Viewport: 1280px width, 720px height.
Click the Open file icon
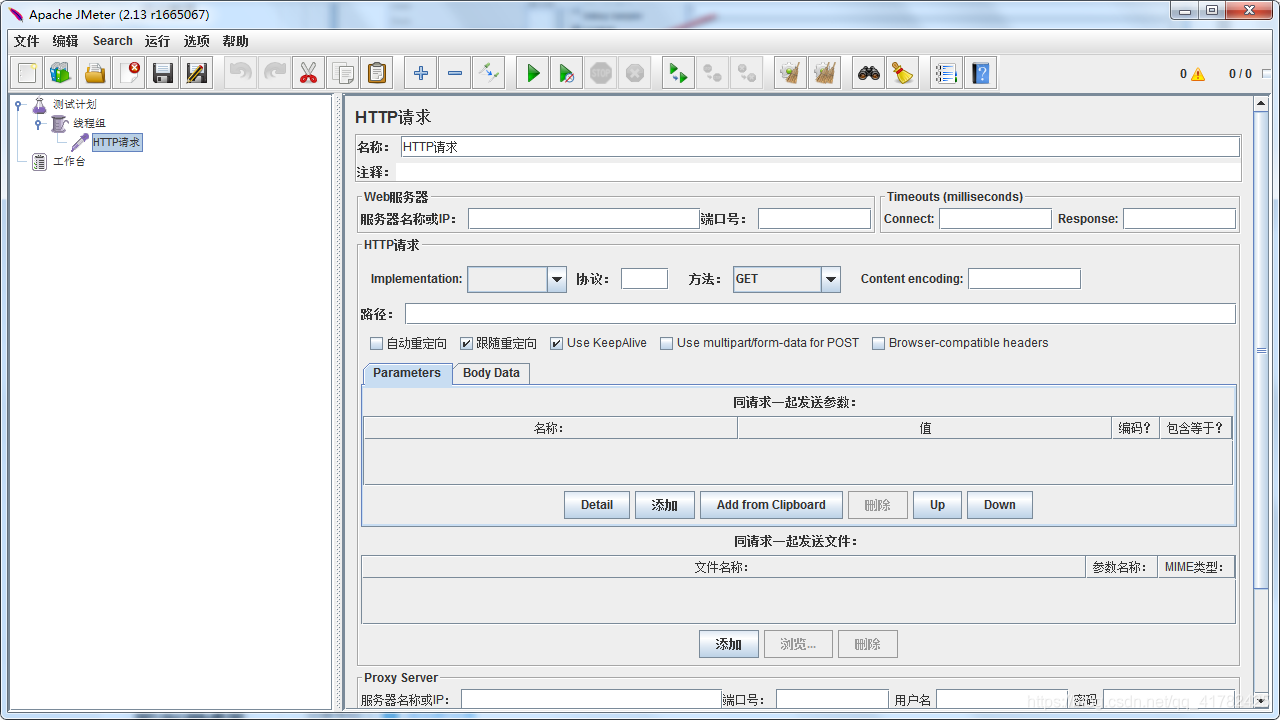(x=95, y=73)
